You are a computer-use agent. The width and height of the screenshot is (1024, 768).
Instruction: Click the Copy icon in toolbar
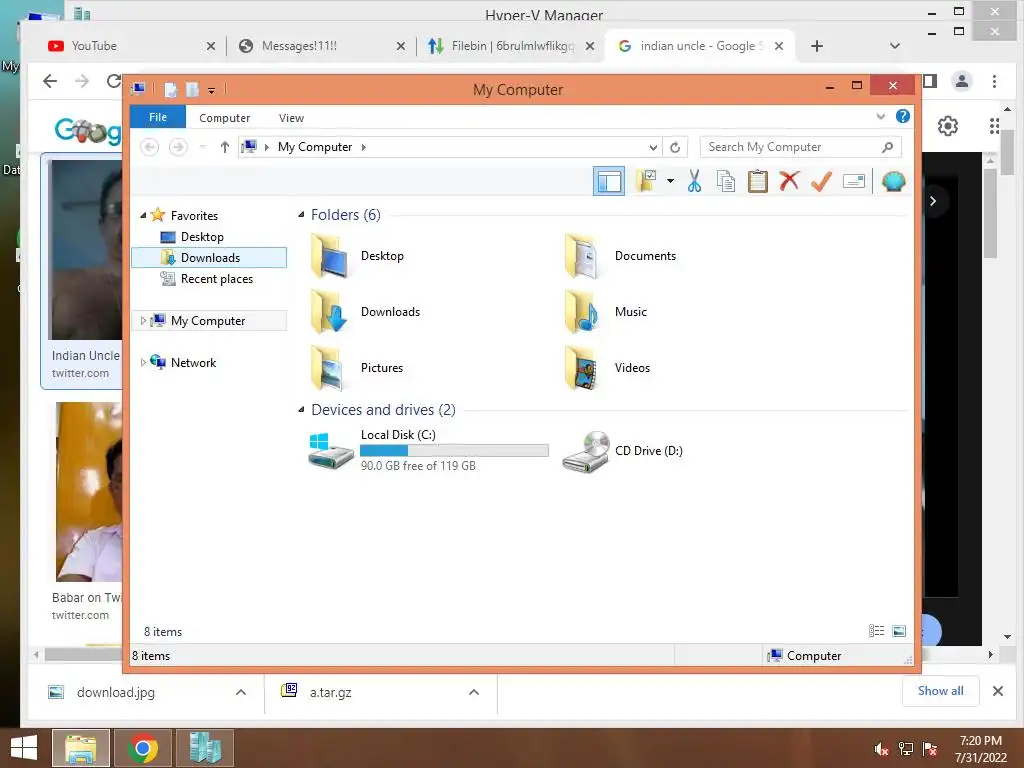tap(726, 181)
